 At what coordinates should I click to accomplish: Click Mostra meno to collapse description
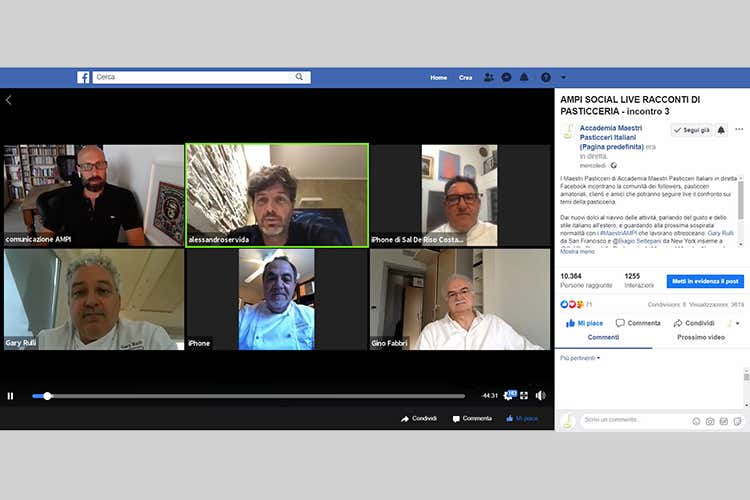577,252
